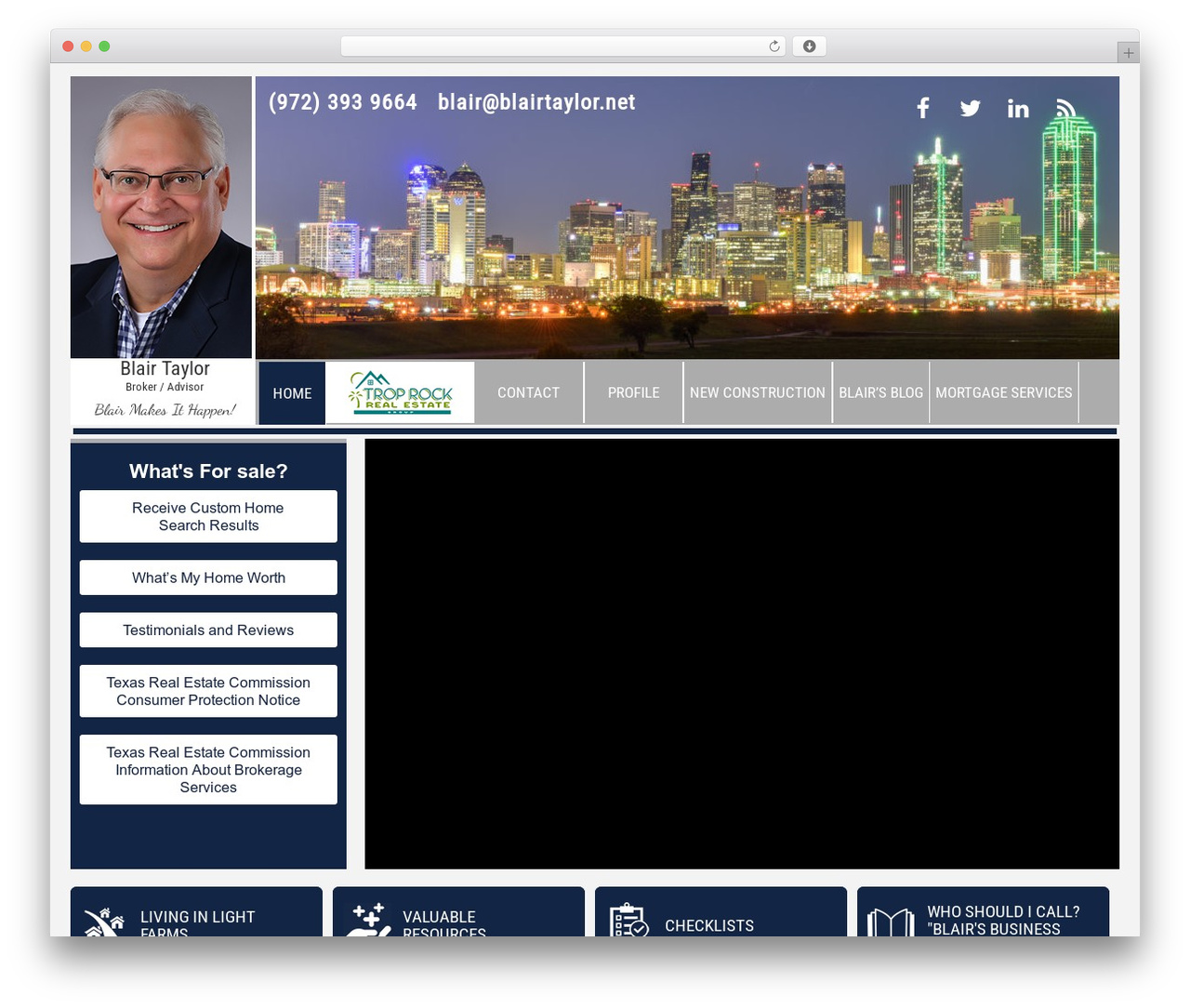Open the NEW CONSTRUCTION menu item

tap(758, 392)
